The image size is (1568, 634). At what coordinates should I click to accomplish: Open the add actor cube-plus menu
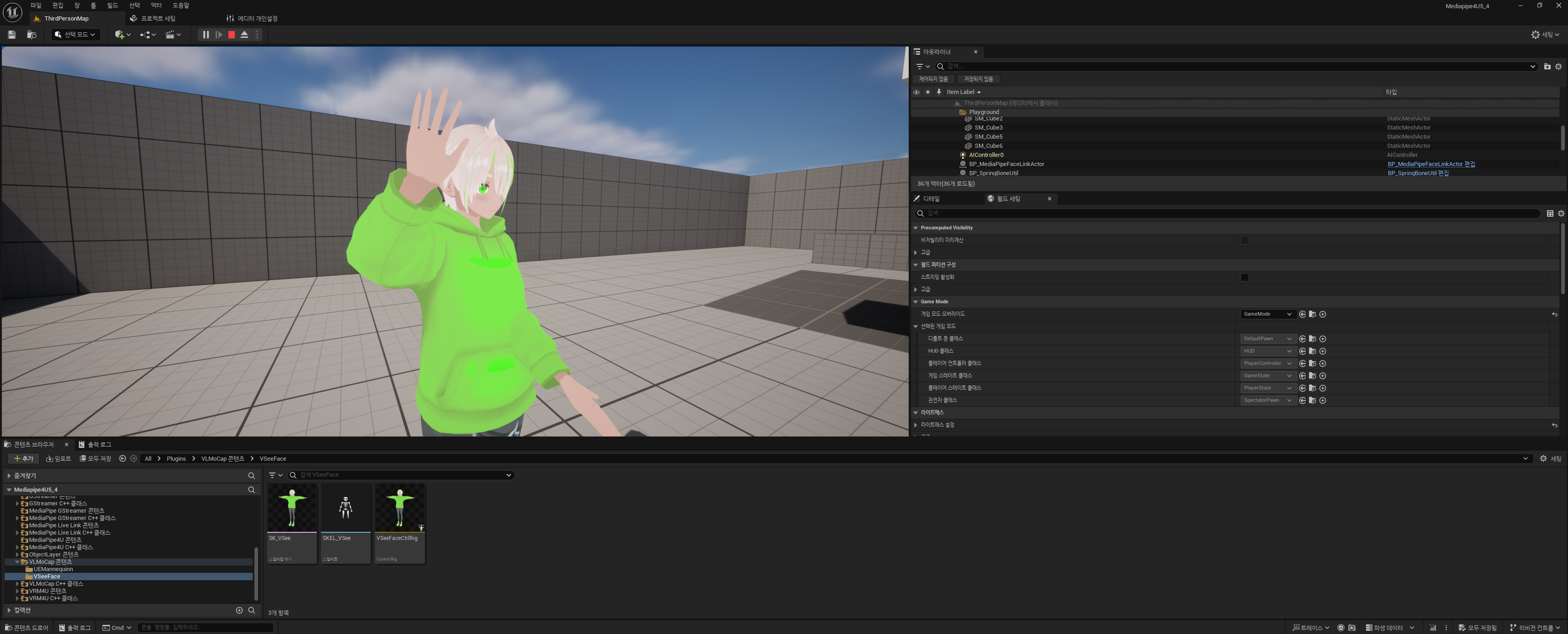point(122,35)
